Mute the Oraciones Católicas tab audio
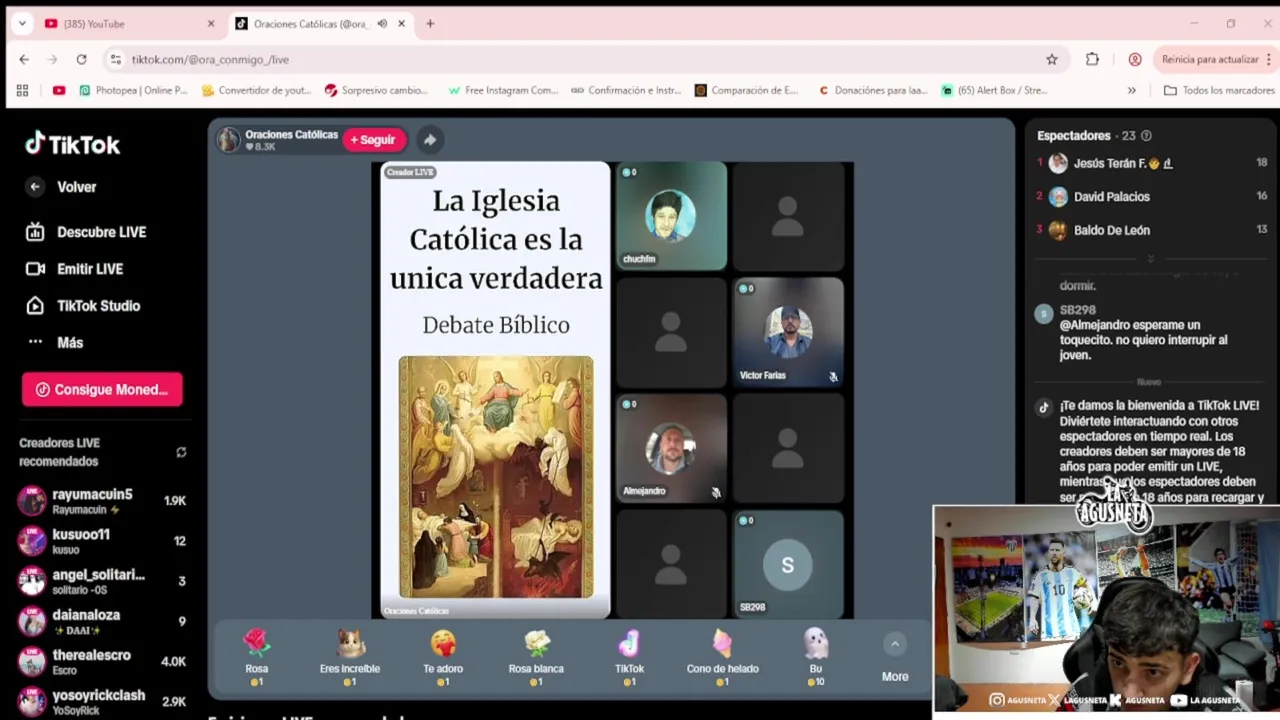The width and height of the screenshot is (1280, 720). pos(382,24)
